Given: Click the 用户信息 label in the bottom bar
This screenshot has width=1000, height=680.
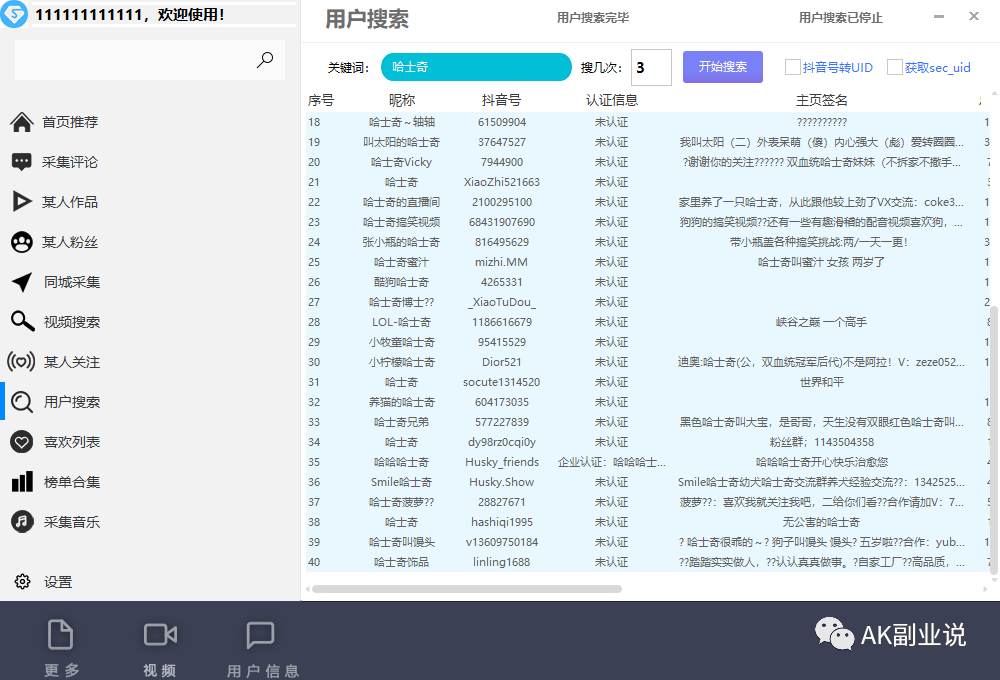Looking at the screenshot, I should pyautogui.click(x=263, y=671).
